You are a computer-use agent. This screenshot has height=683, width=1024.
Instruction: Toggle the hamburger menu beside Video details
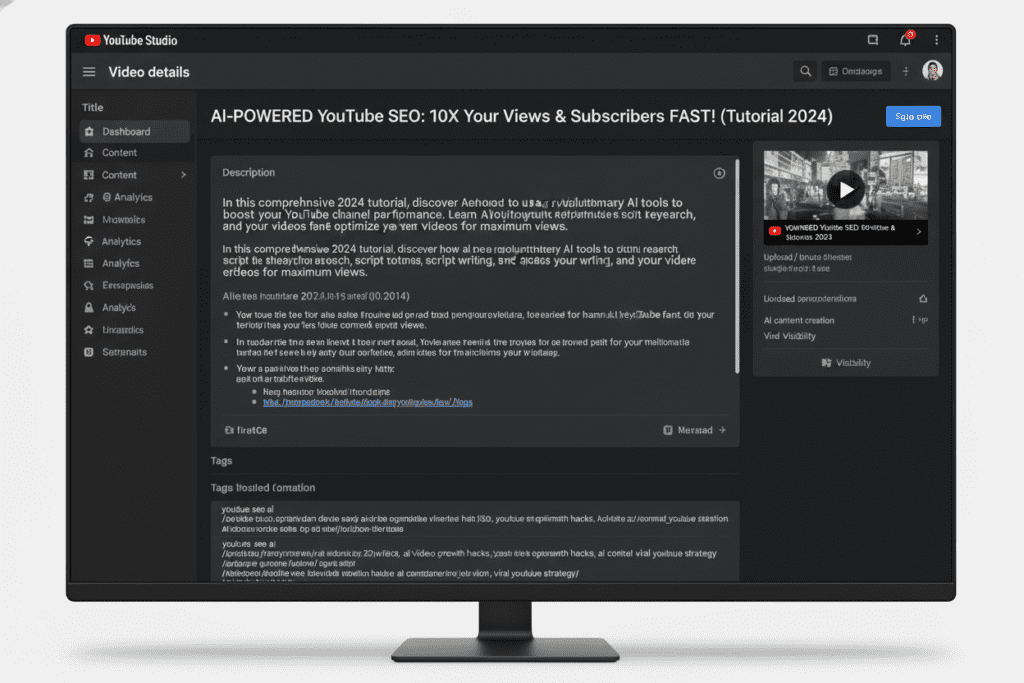pos(89,71)
